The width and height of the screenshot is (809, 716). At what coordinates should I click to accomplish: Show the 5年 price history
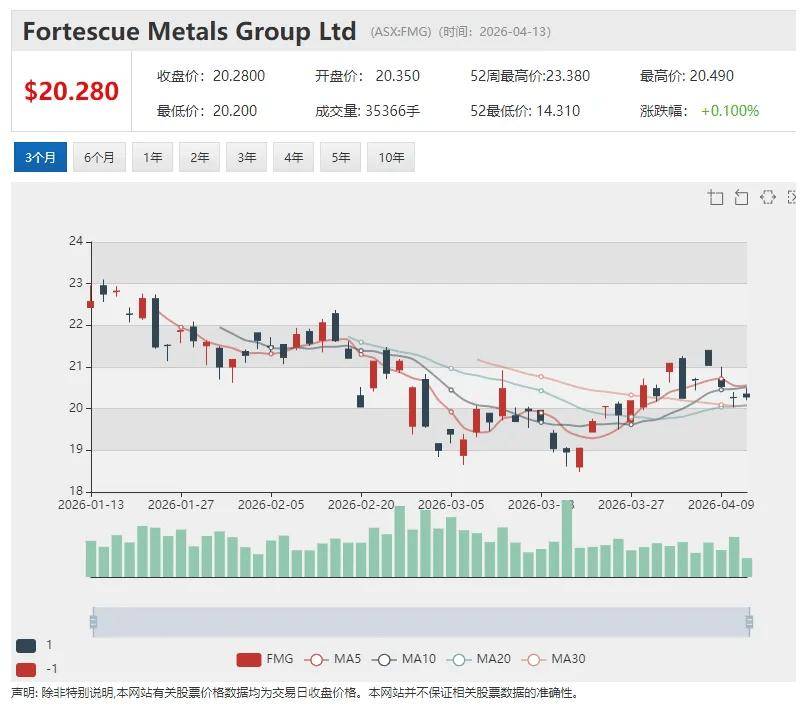click(x=341, y=157)
